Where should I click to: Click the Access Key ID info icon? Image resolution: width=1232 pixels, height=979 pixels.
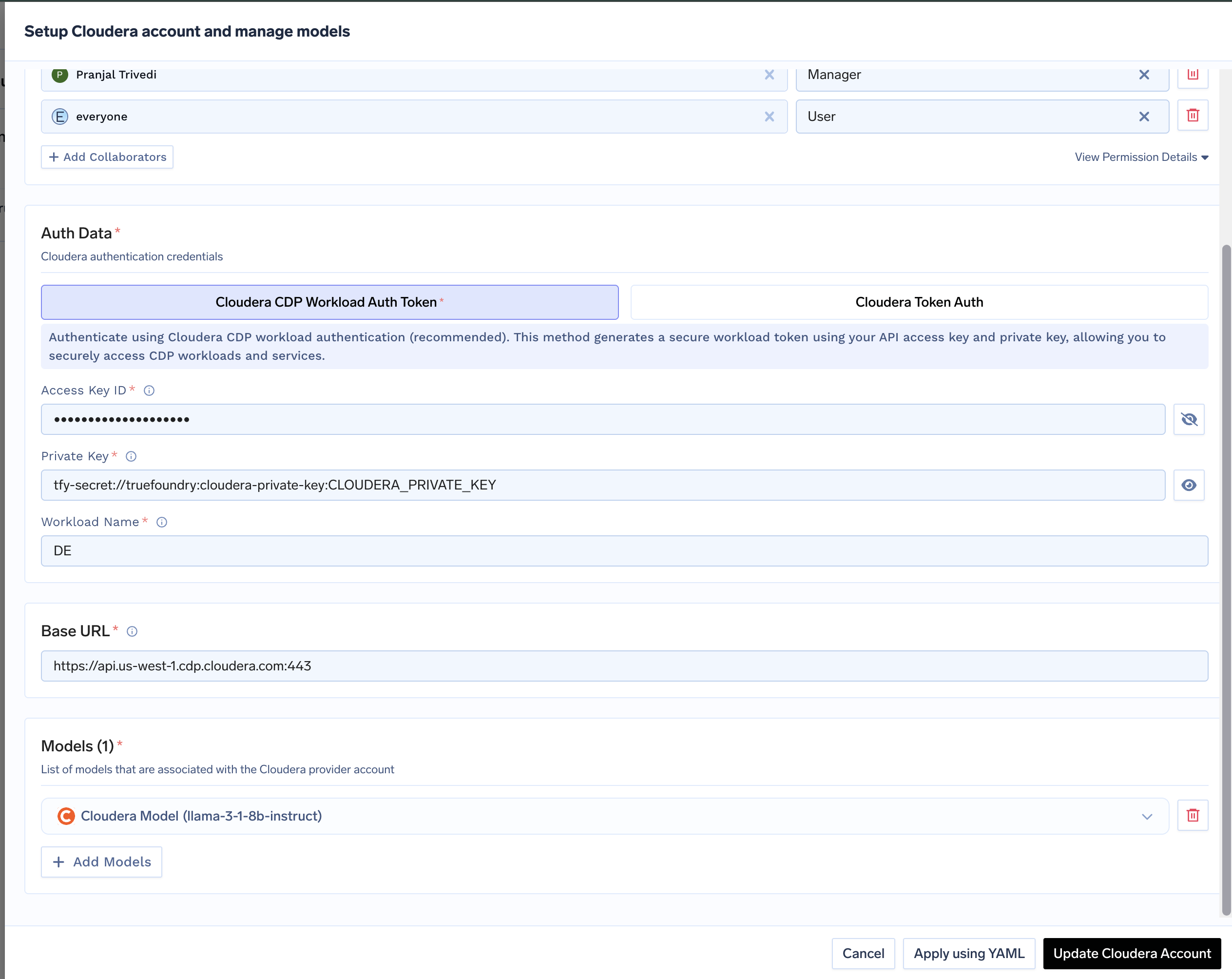149,391
